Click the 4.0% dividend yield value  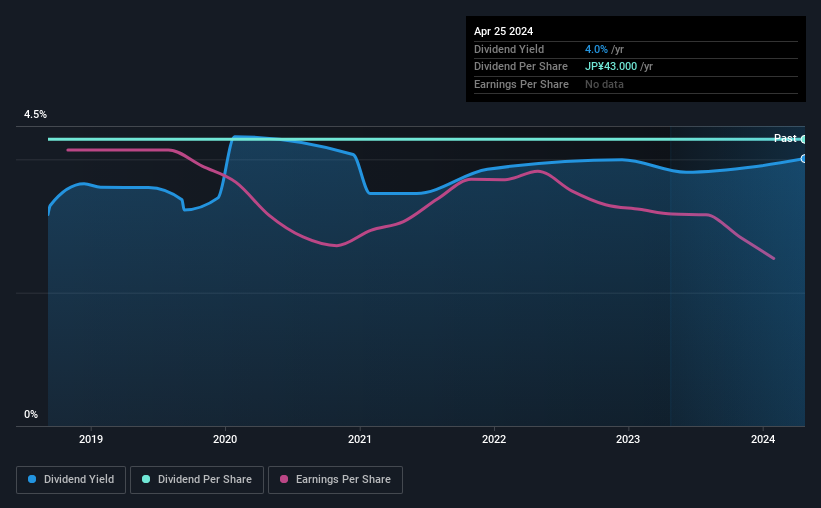click(x=596, y=49)
